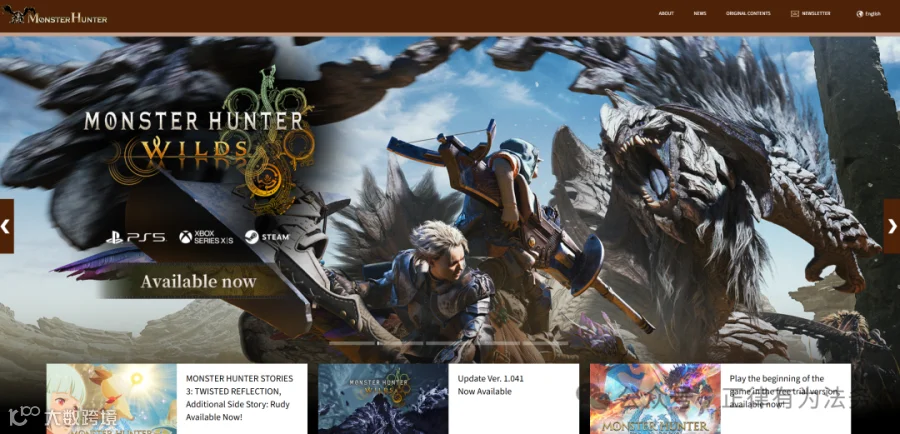This screenshot has width=900, height=434.
Task: Click the globe language icon
Action: (860, 14)
